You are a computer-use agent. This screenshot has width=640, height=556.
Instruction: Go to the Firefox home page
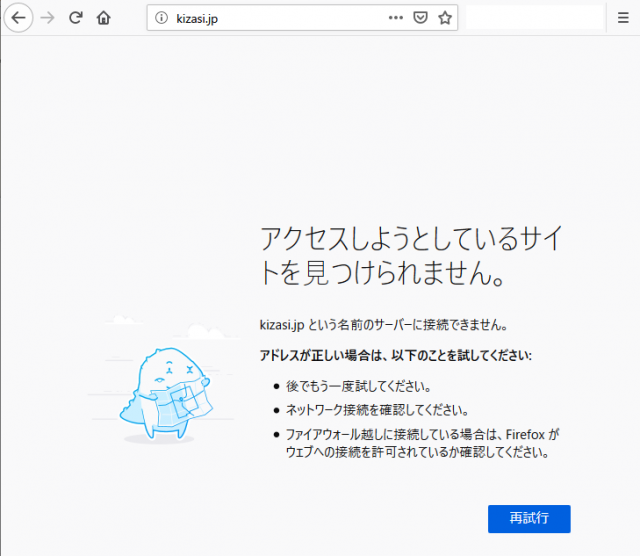click(x=104, y=18)
